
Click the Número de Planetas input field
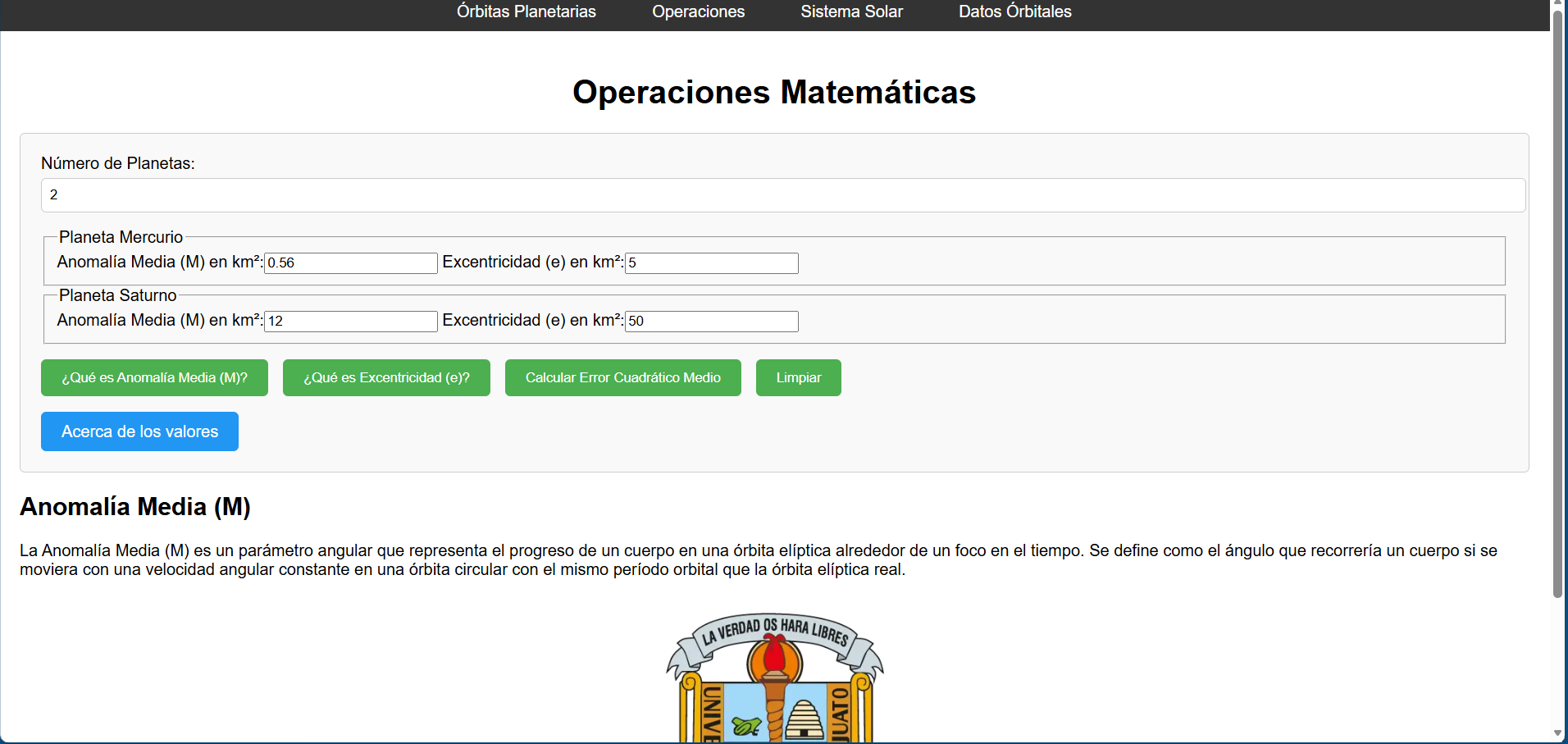(x=783, y=195)
